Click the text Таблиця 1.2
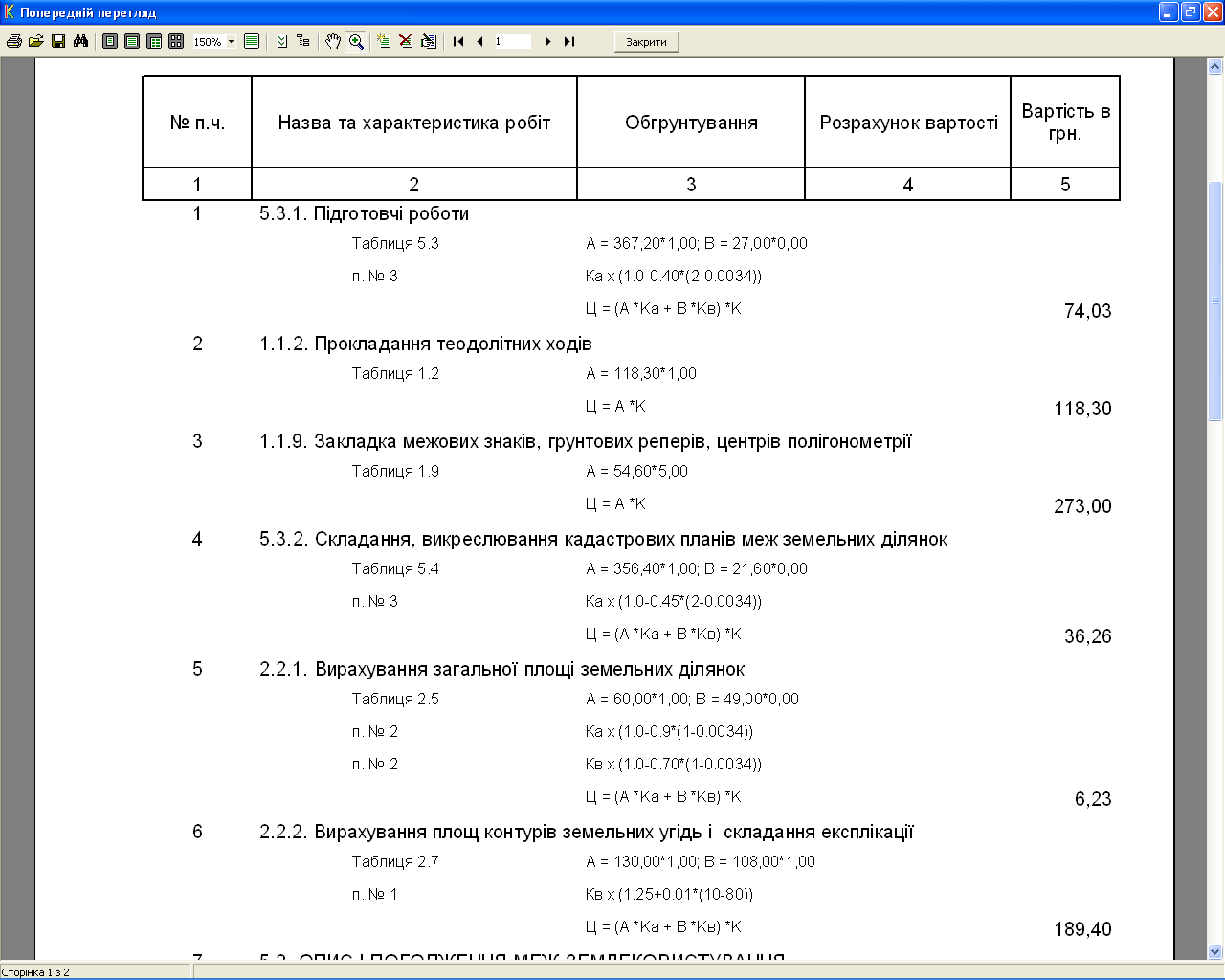Image resolution: width=1225 pixels, height=980 pixels. coord(395,373)
